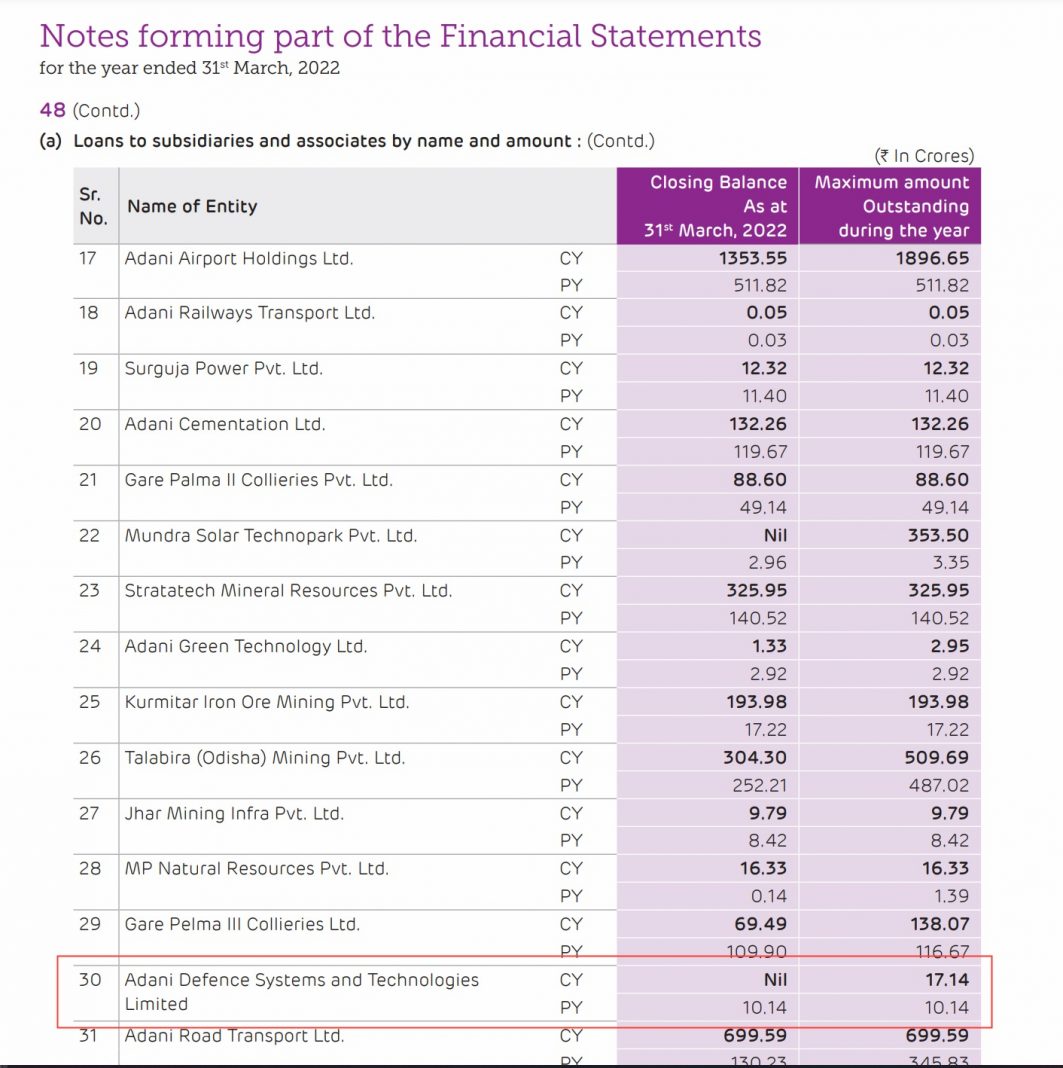The image size is (1063, 1068).
Task: Click Adani Road Transport Ltd. entity name
Action: (x=234, y=1036)
